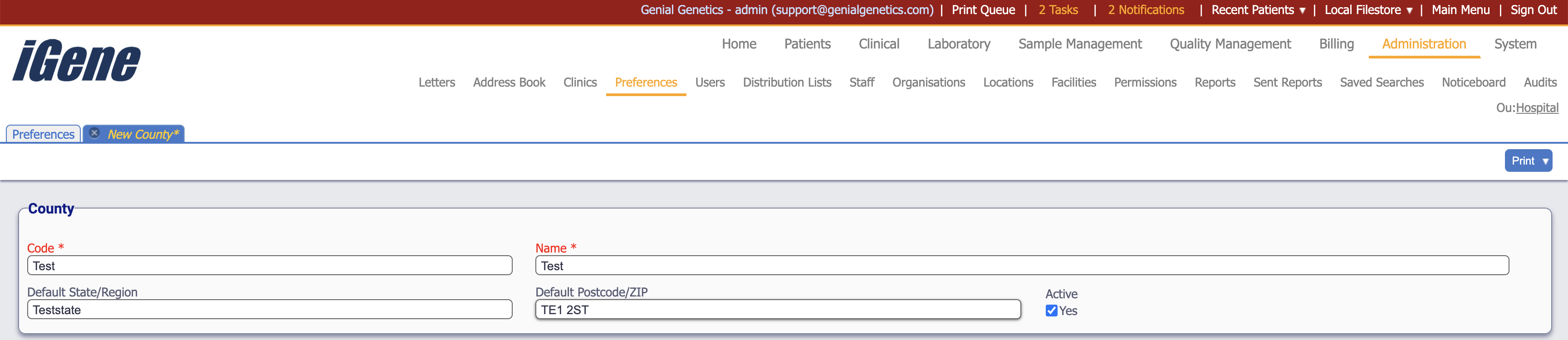Click the Default Postcode/ZIP field
Image resolution: width=1568 pixels, height=340 pixels.
pos(777,310)
